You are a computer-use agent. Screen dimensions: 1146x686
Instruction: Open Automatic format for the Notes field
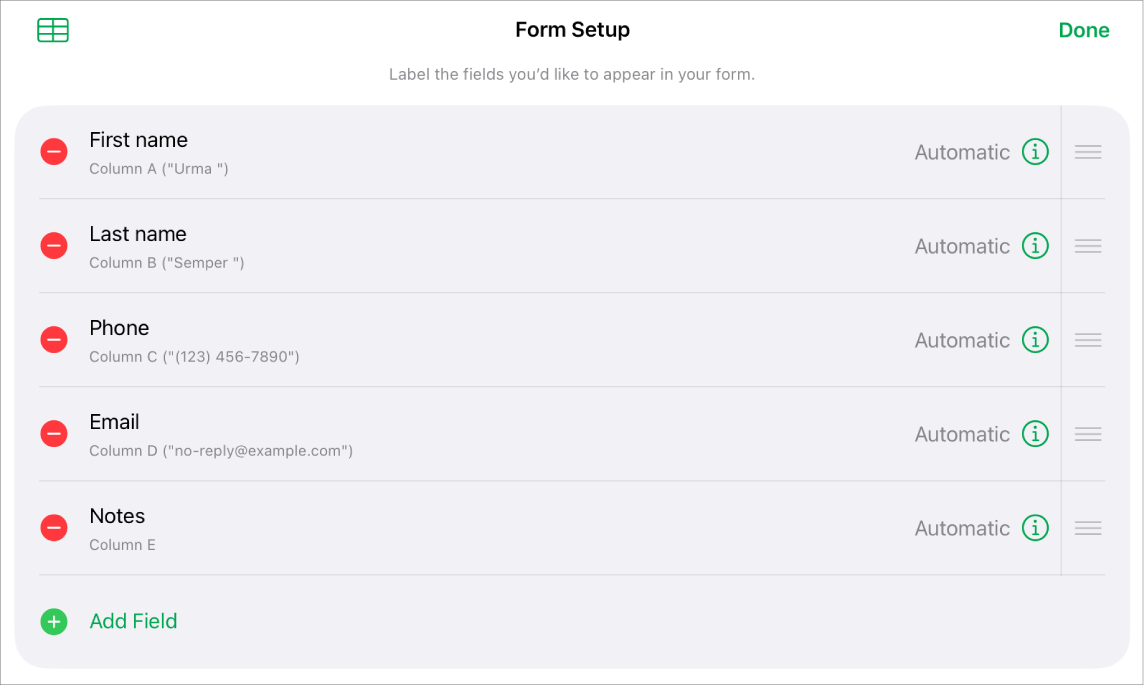point(962,527)
